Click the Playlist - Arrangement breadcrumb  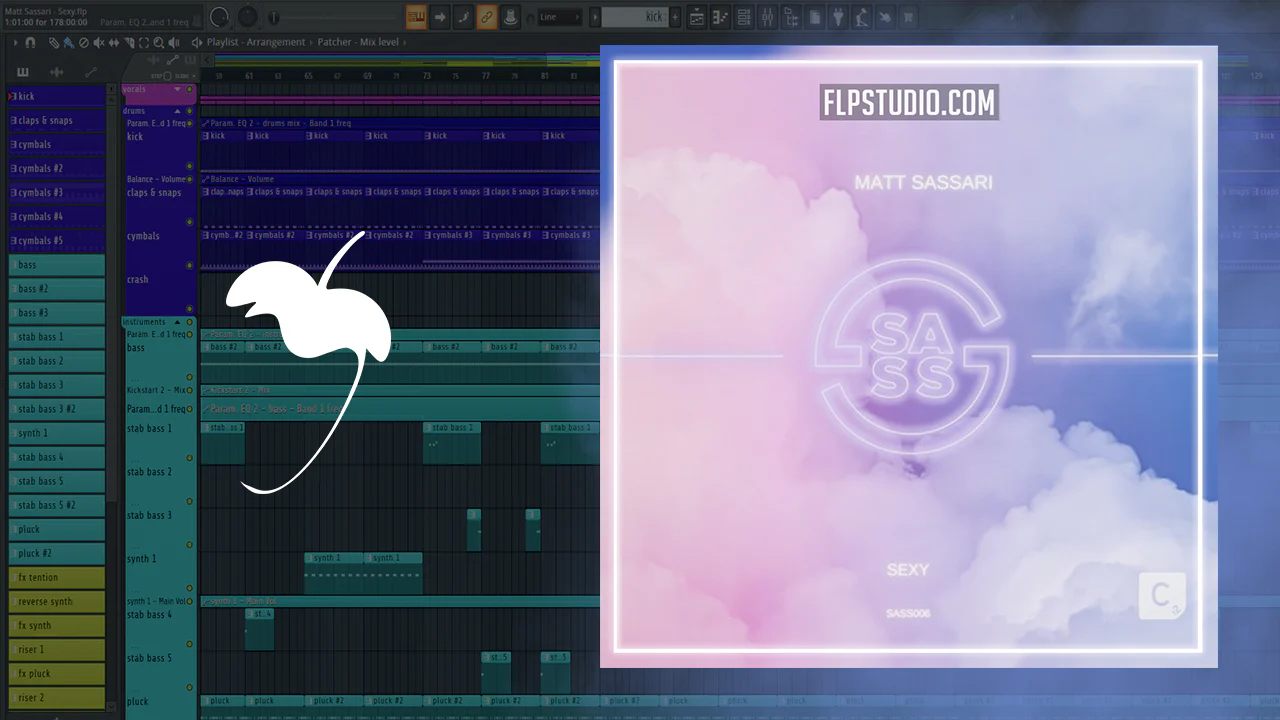tap(256, 42)
